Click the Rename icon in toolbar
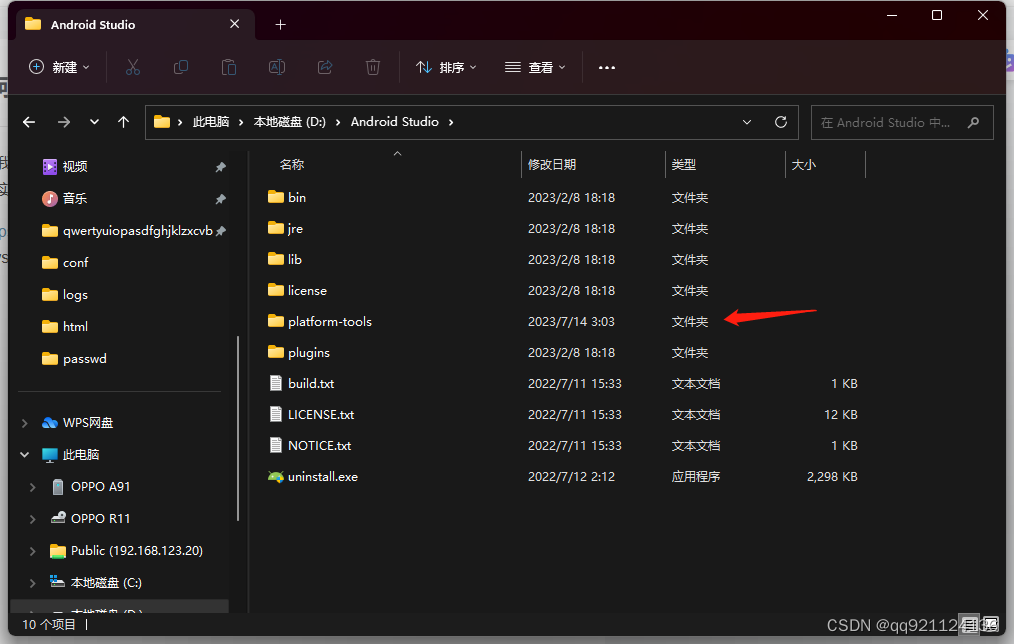The width and height of the screenshot is (1014, 644). pyautogui.click(x=277, y=67)
